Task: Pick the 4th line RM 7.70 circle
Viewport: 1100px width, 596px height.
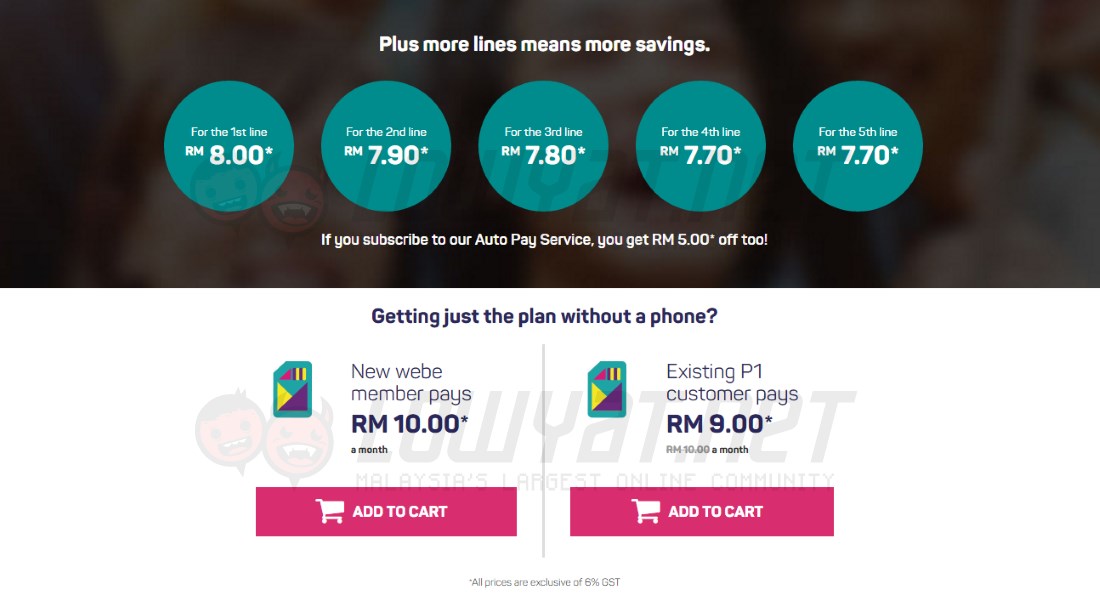Action: click(701, 146)
